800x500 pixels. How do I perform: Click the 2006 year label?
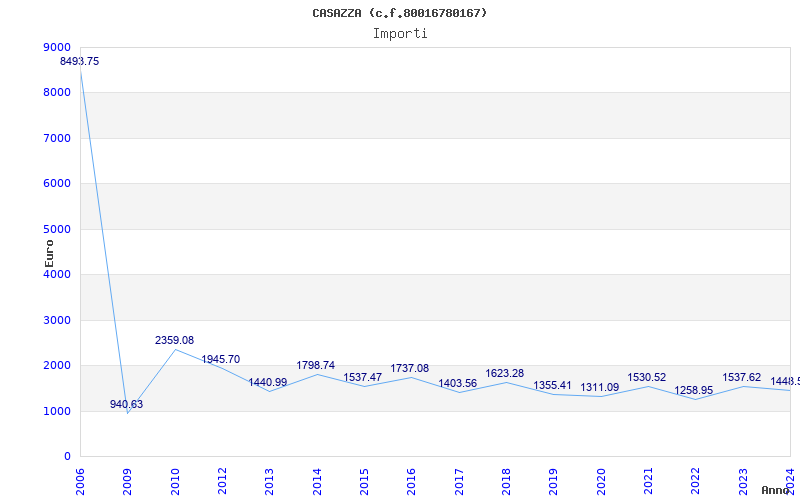pos(80,482)
